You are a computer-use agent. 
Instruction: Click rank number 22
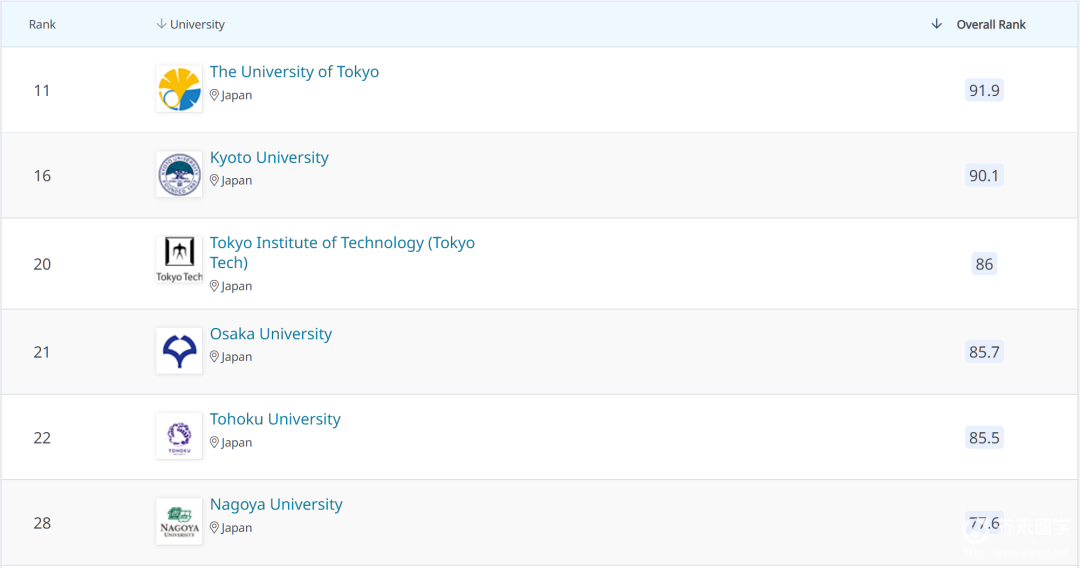click(x=42, y=437)
